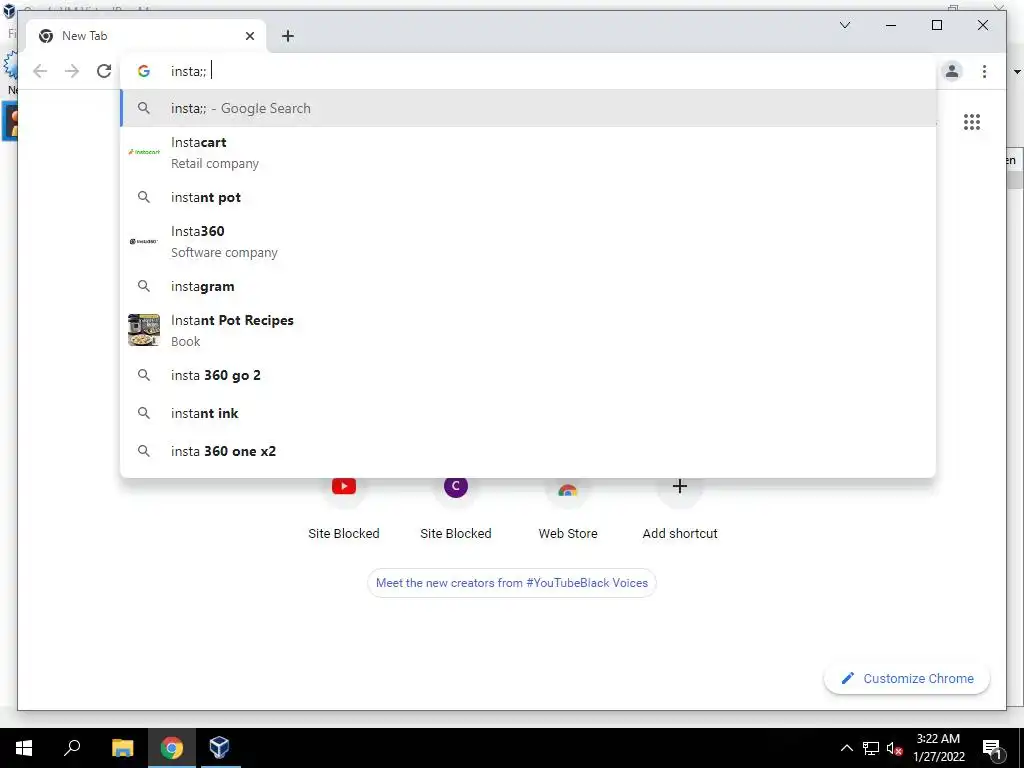Click the back navigation arrow
The height and width of the screenshot is (768, 1024).
click(40, 71)
